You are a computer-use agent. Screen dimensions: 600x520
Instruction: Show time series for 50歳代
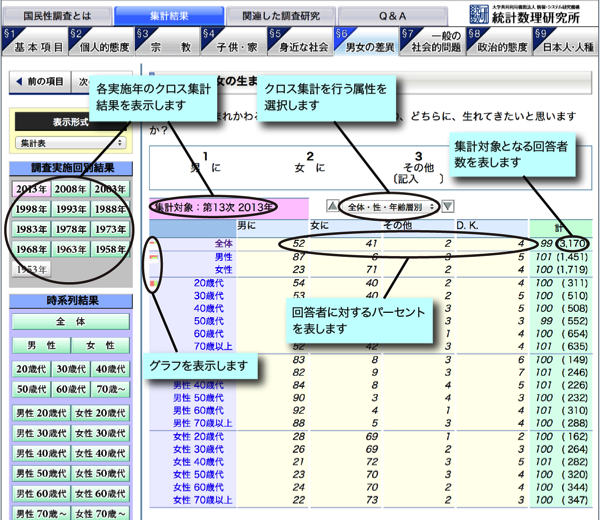31,390
